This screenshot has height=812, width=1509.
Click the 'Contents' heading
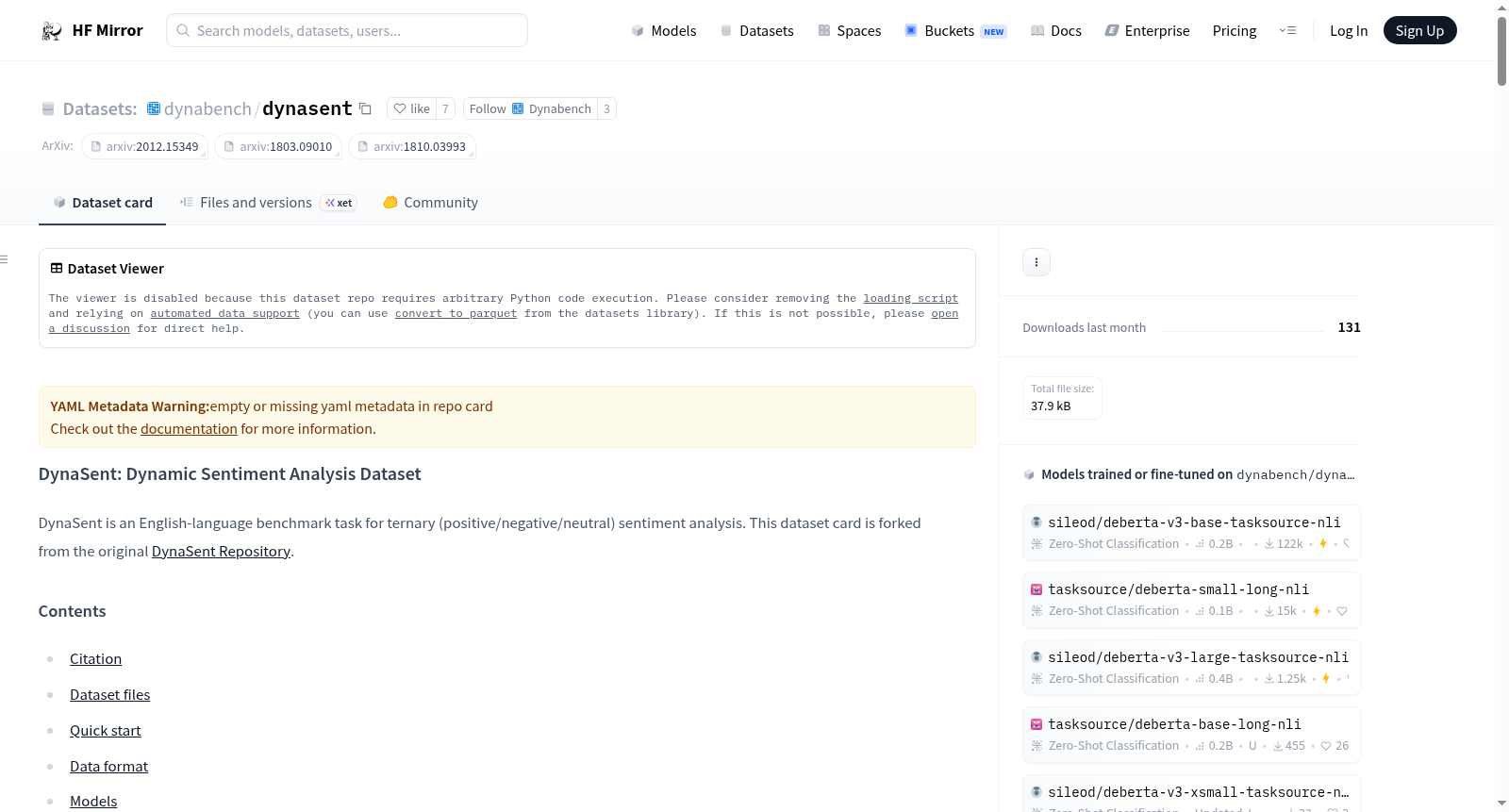(72, 611)
